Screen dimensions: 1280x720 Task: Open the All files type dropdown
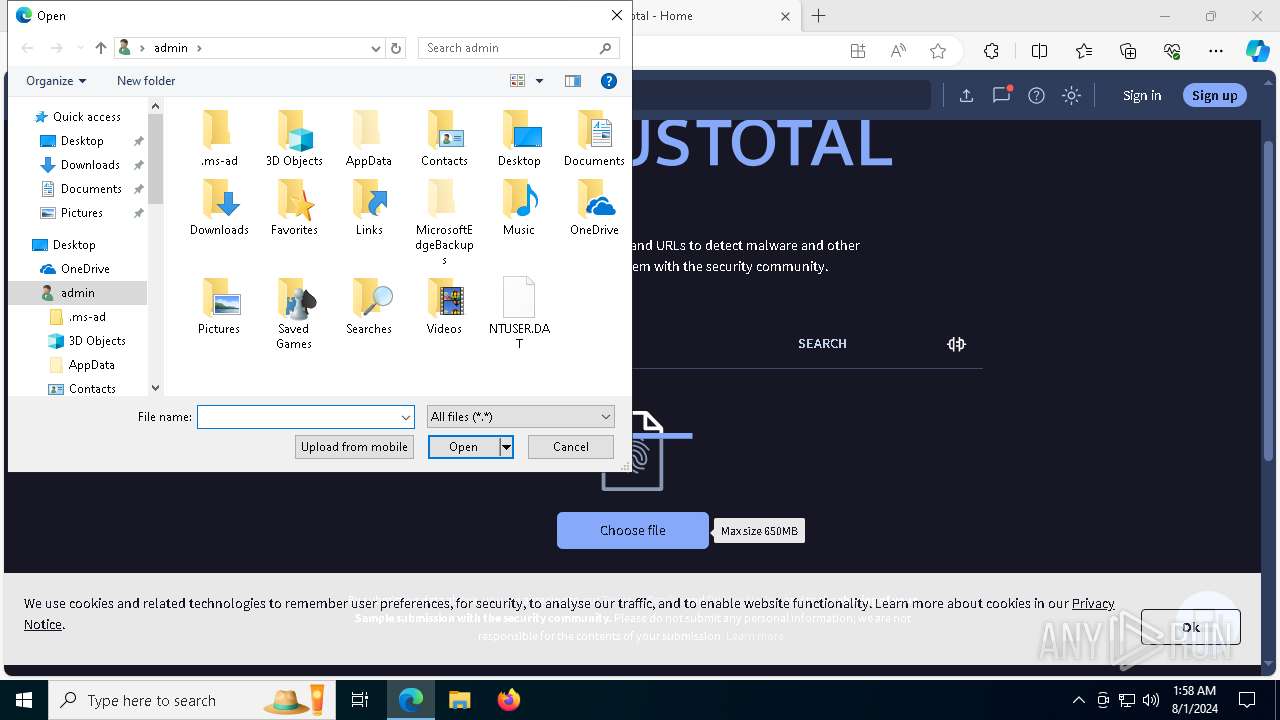coord(520,417)
